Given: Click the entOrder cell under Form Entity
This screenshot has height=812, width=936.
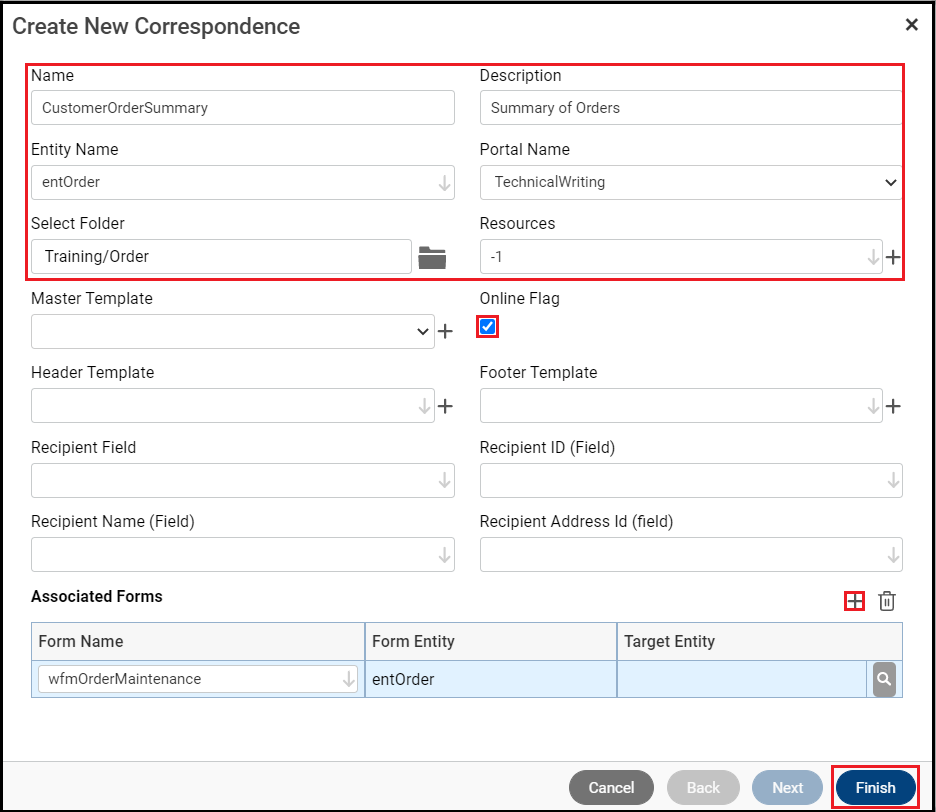Looking at the screenshot, I should 491,679.
